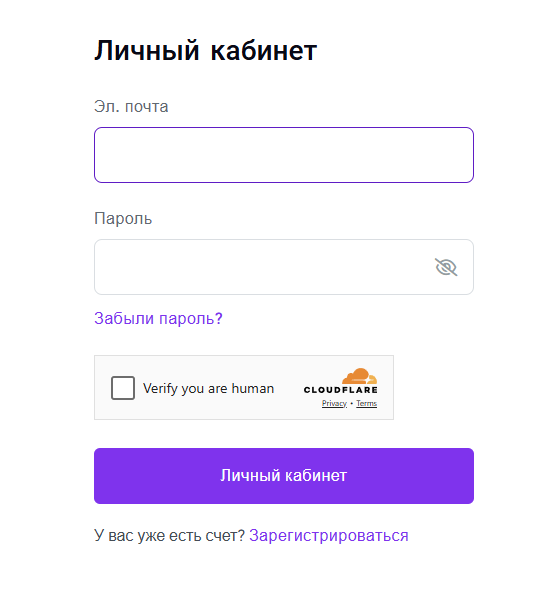Focus the Эл. почта input field
Viewport: 553px width, 599px height.
(x=284, y=155)
